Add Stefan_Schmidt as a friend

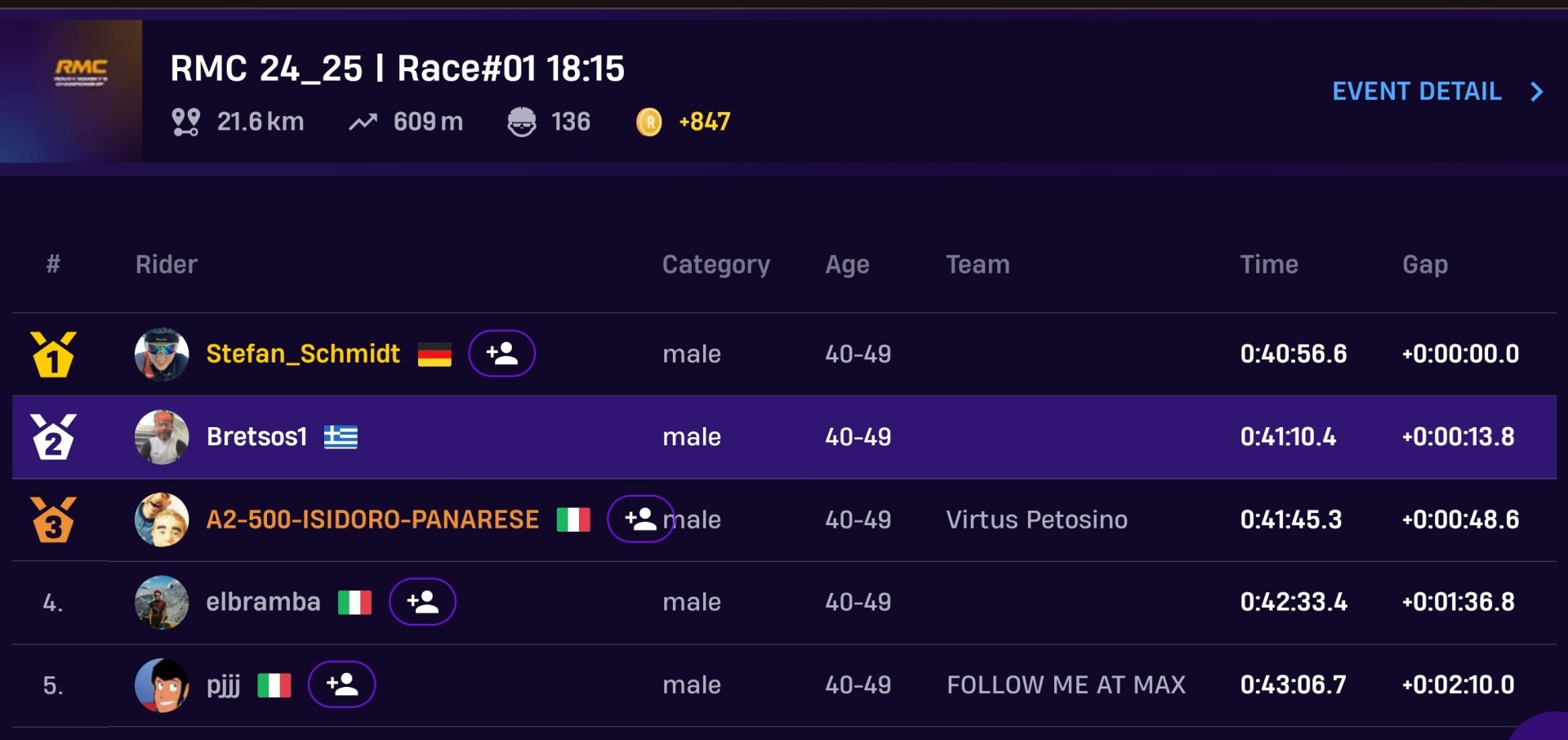pos(501,354)
